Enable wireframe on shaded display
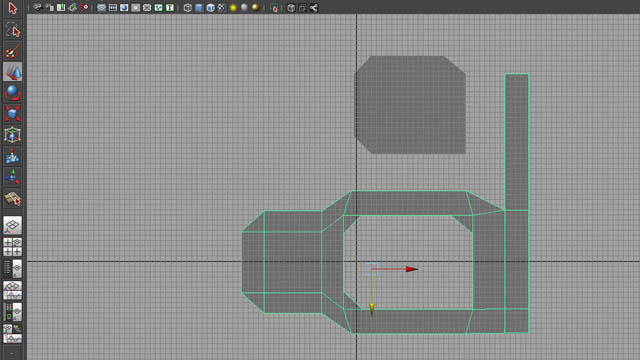Viewport: 640px width, 360px height. (210, 7)
